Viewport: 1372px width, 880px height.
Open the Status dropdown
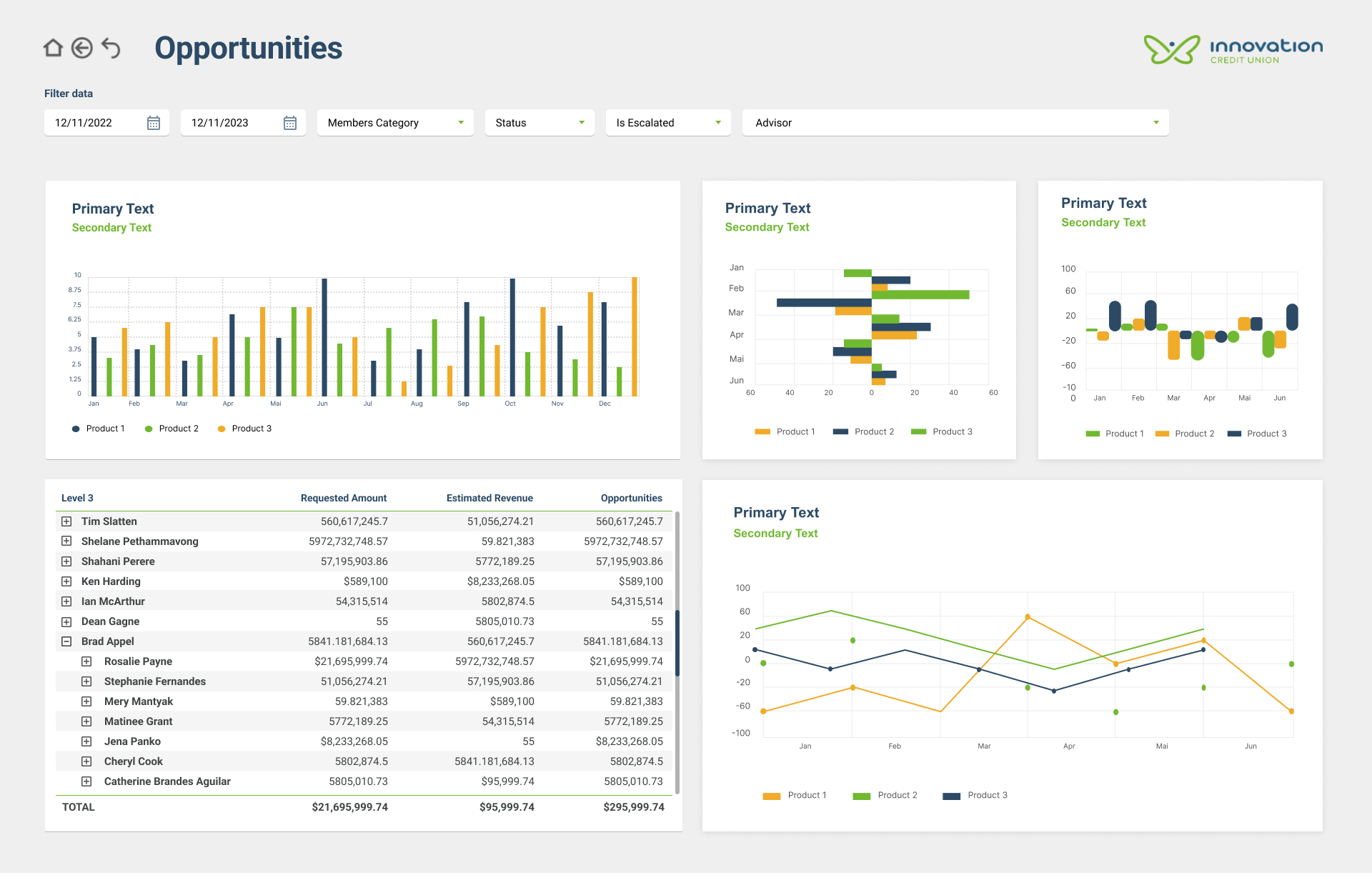point(540,123)
